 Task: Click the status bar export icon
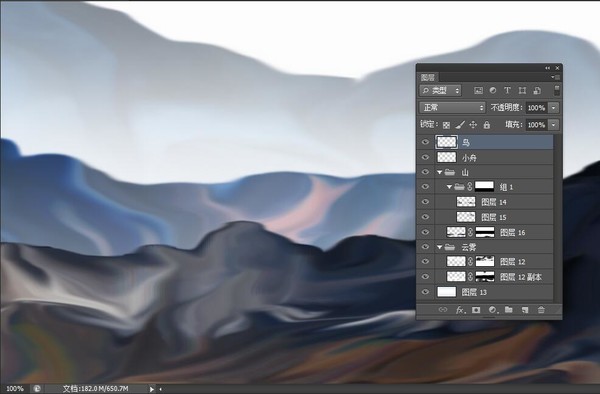click(37, 389)
